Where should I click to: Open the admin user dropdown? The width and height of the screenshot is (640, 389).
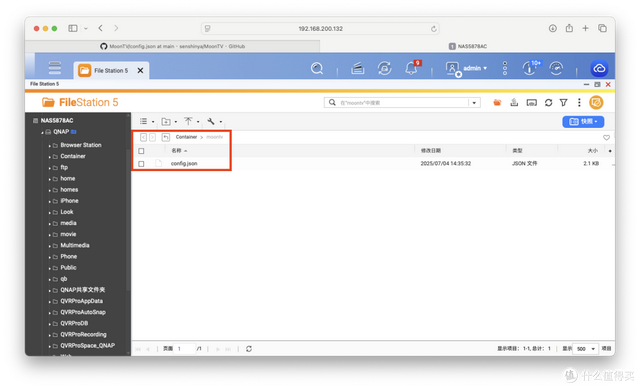(x=467, y=68)
